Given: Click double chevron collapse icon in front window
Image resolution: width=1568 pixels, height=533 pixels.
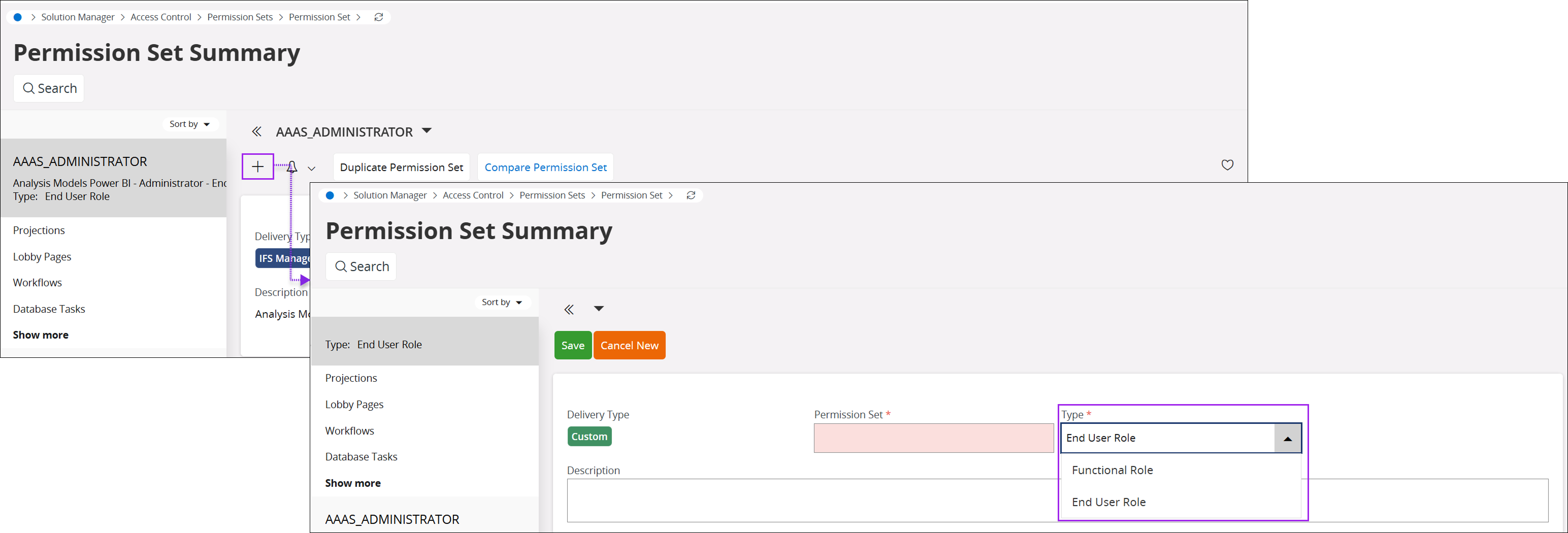Looking at the screenshot, I should coord(569,309).
